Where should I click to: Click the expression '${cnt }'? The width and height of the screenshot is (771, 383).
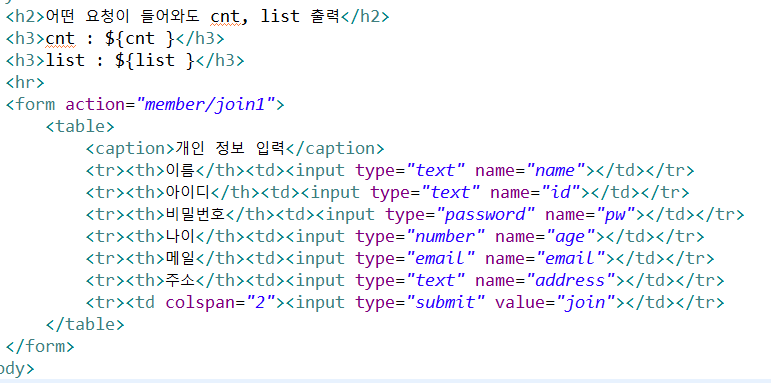(140, 39)
